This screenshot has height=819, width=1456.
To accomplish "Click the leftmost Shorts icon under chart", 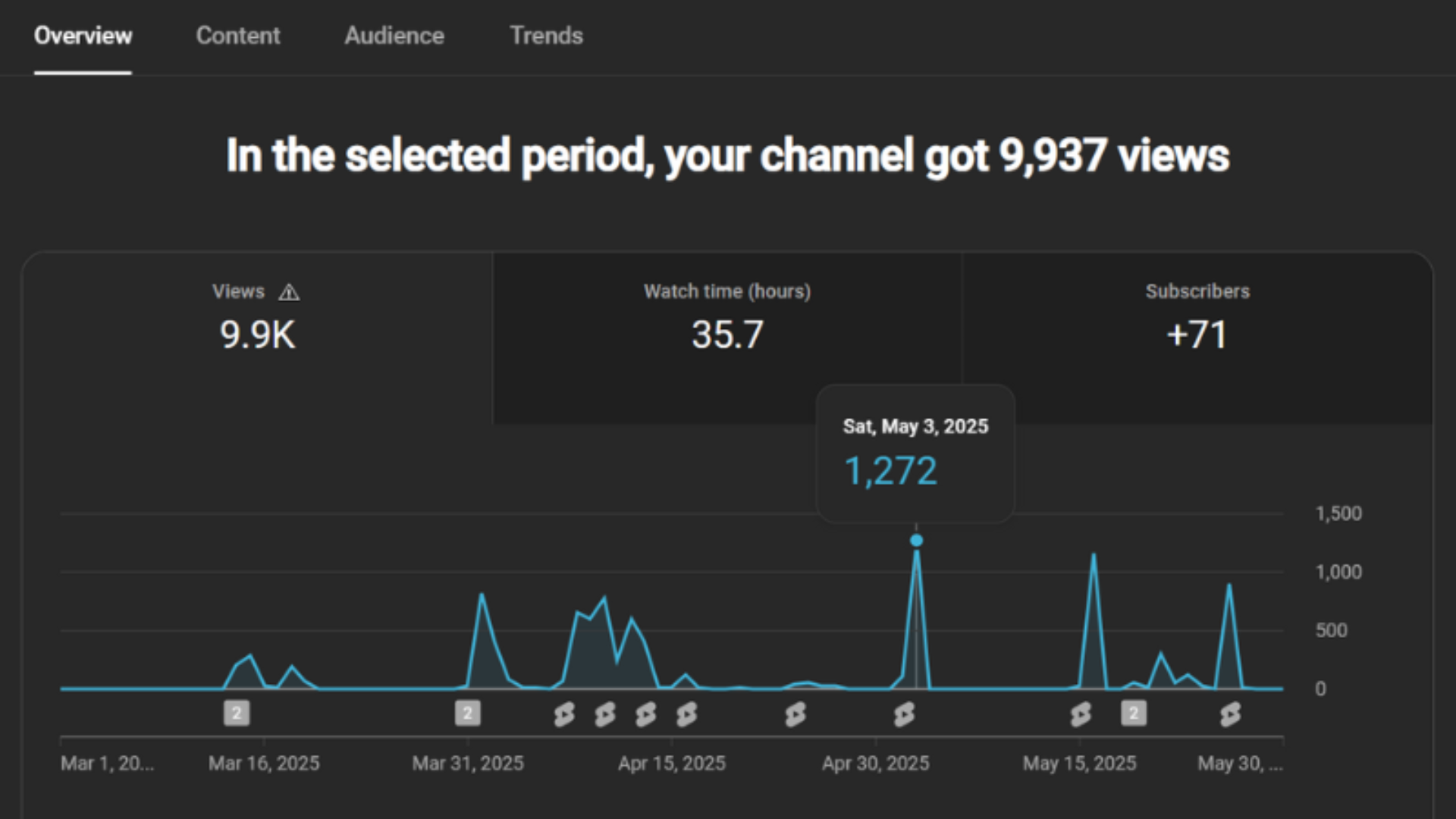I will click(x=564, y=714).
